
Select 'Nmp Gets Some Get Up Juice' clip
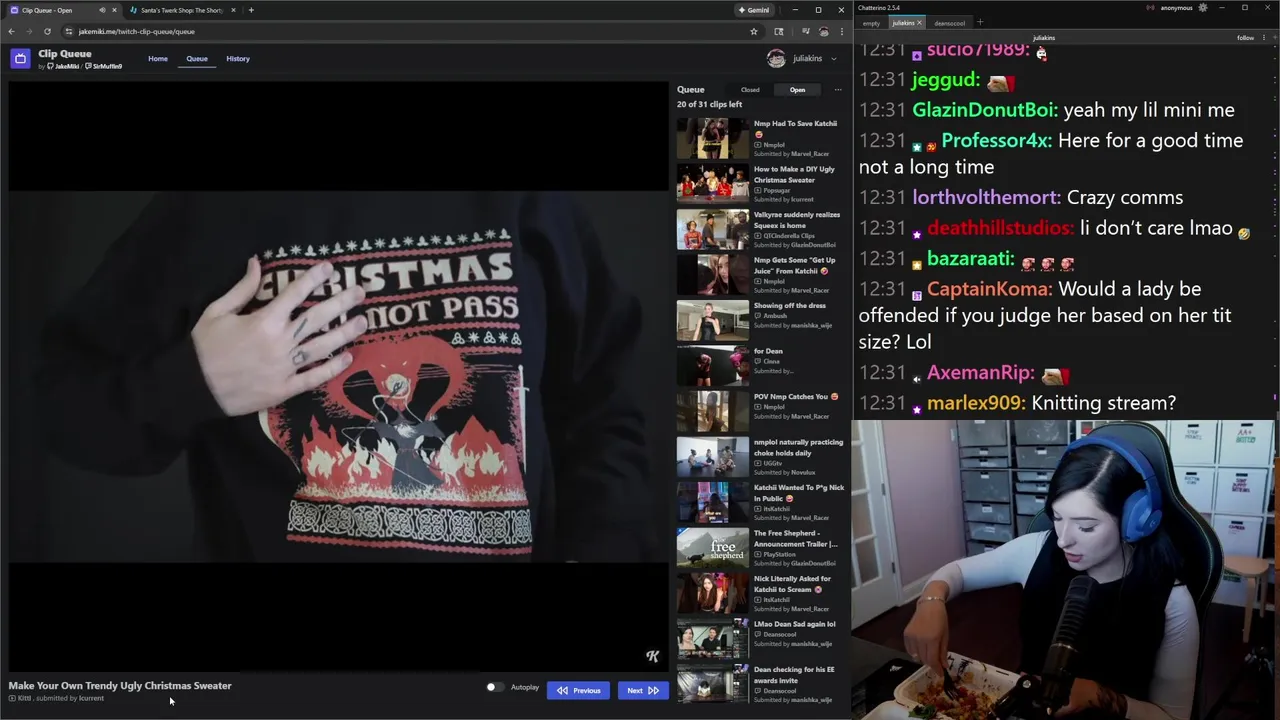click(x=762, y=275)
